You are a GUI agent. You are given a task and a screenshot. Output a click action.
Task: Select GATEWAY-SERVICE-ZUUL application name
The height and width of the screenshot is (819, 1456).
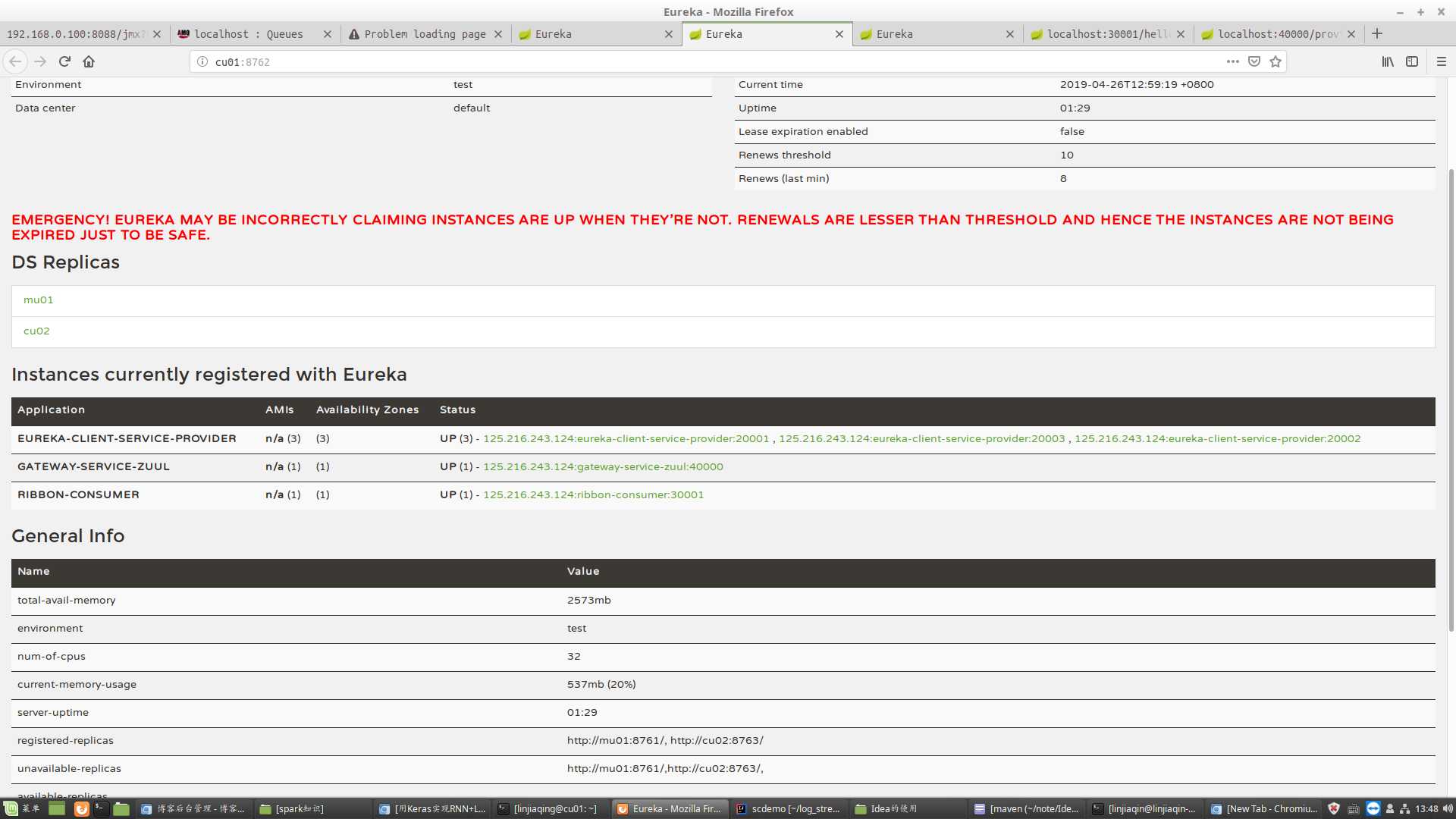tap(93, 467)
